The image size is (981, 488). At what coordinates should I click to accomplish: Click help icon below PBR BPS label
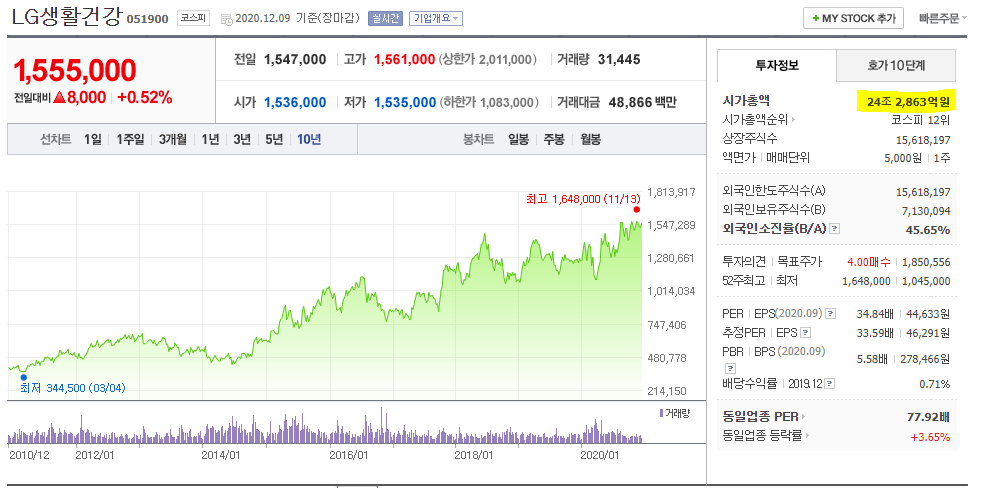(730, 368)
